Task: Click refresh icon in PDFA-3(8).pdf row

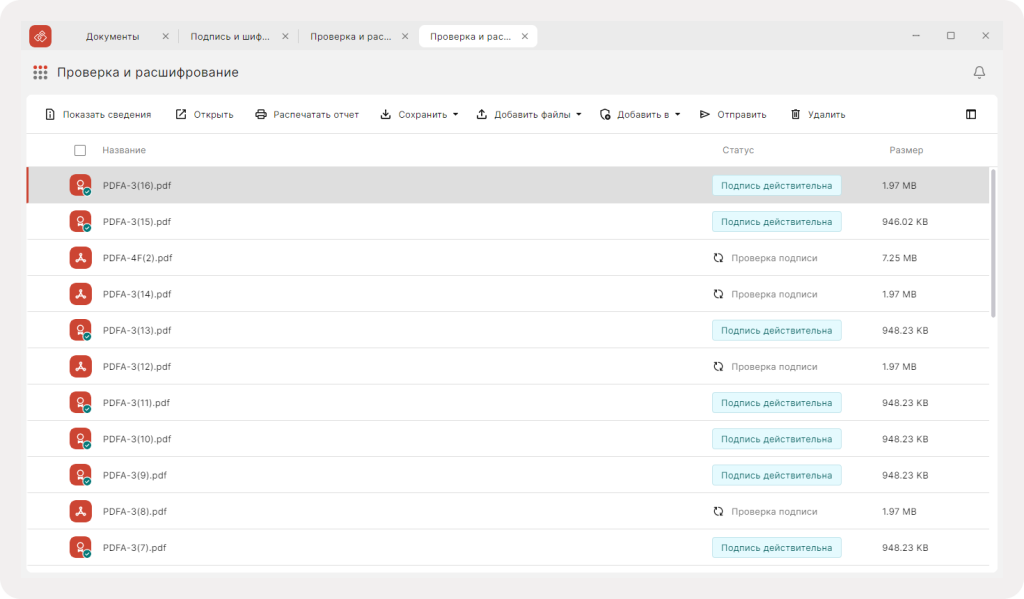Action: (718, 511)
